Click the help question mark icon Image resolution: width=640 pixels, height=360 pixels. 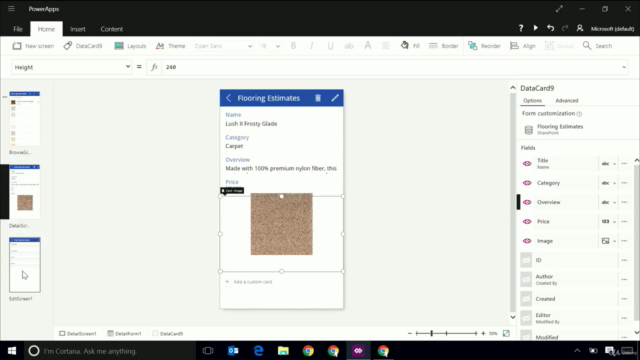[521, 28]
